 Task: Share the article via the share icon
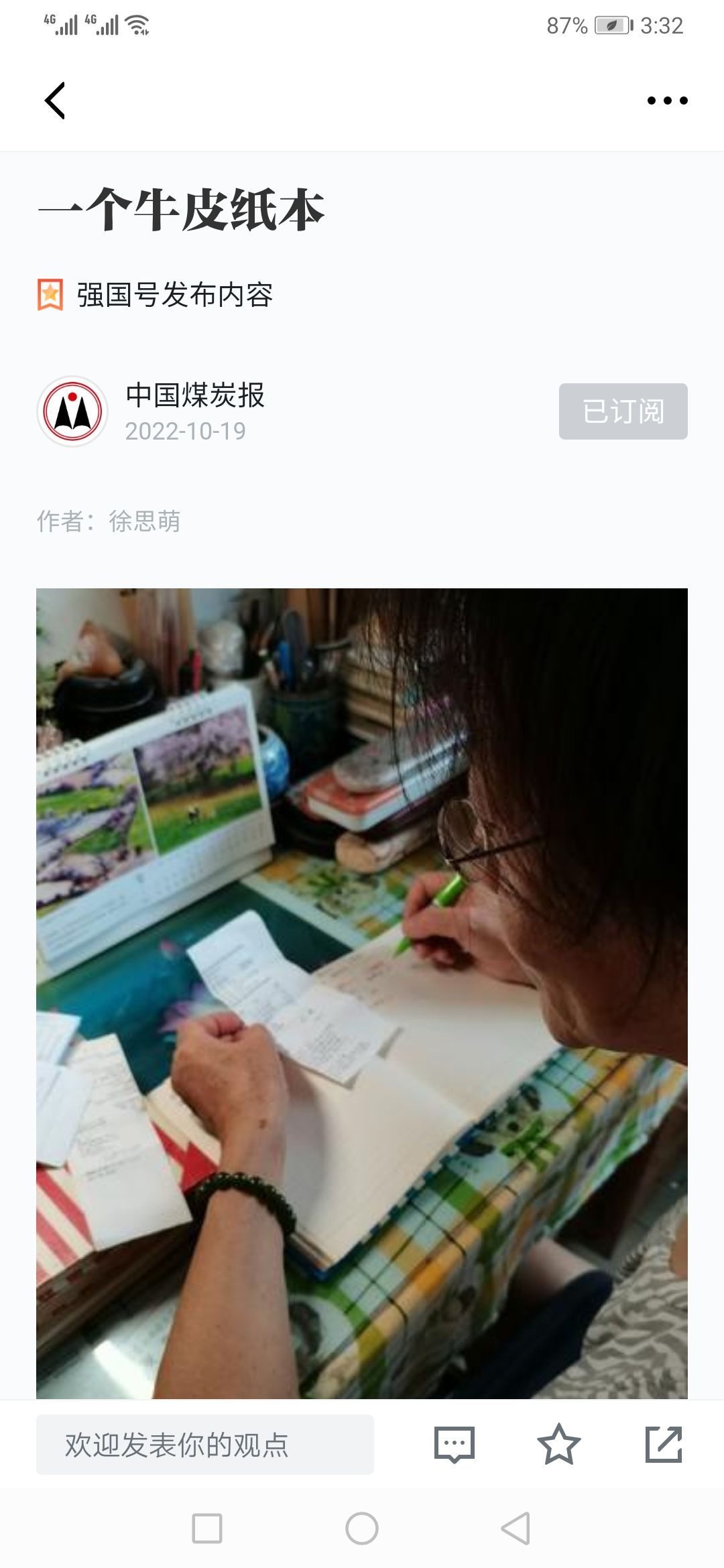point(664,1445)
